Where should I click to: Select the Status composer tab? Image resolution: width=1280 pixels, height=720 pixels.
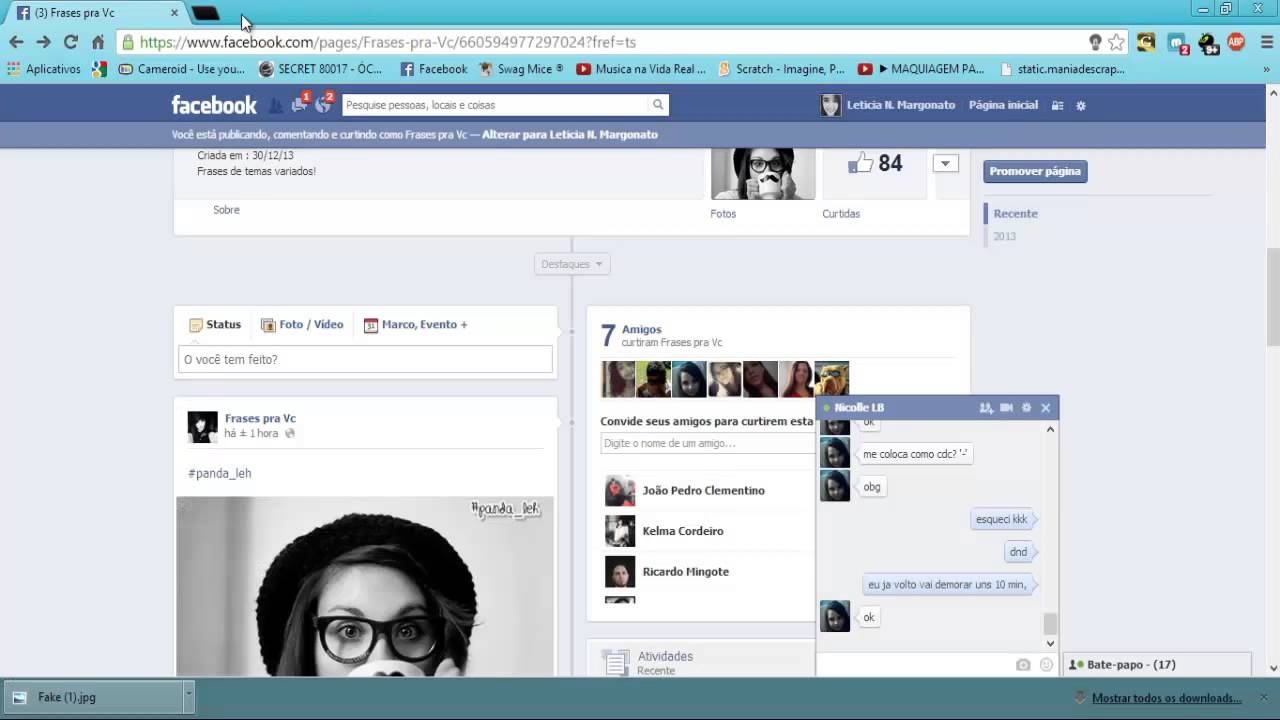[x=215, y=325]
